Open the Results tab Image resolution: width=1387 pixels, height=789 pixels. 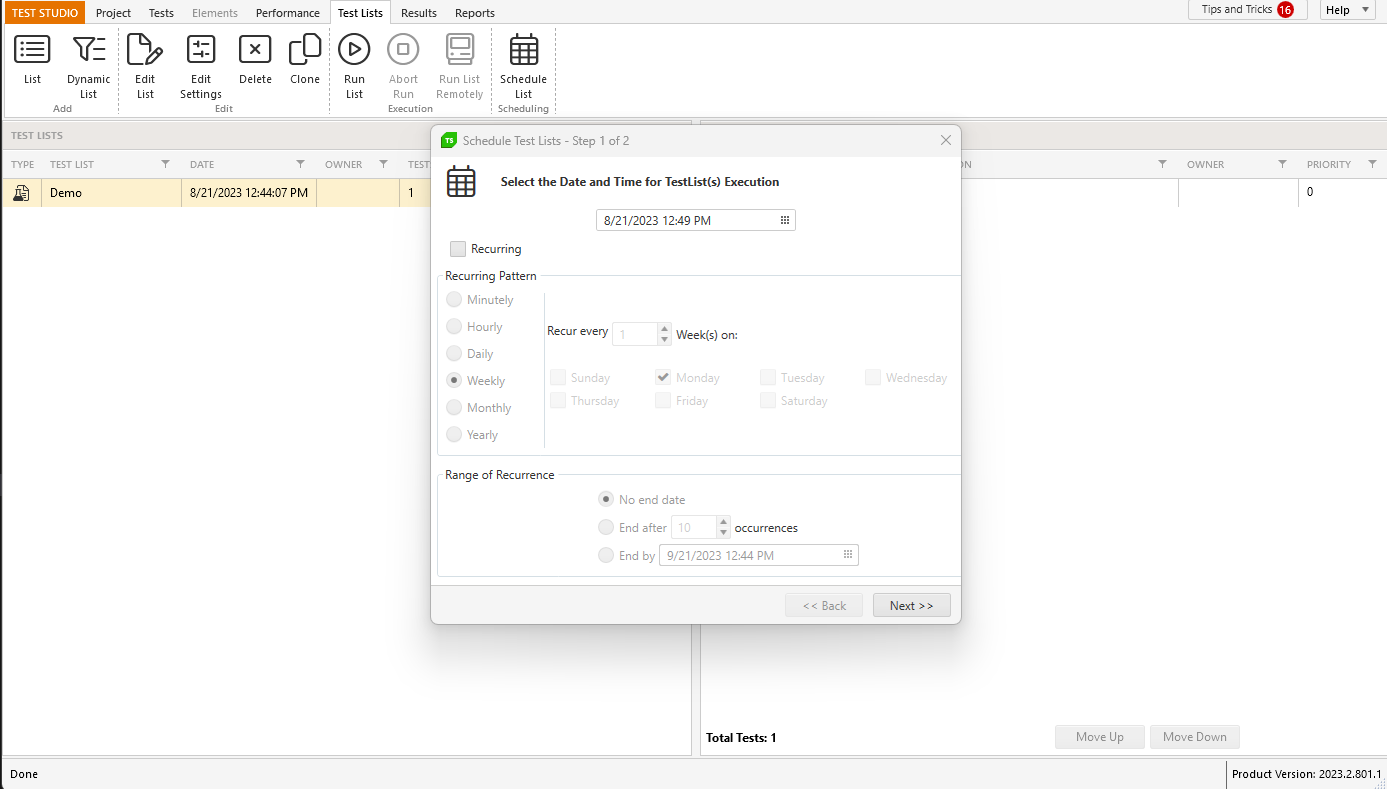(x=419, y=13)
